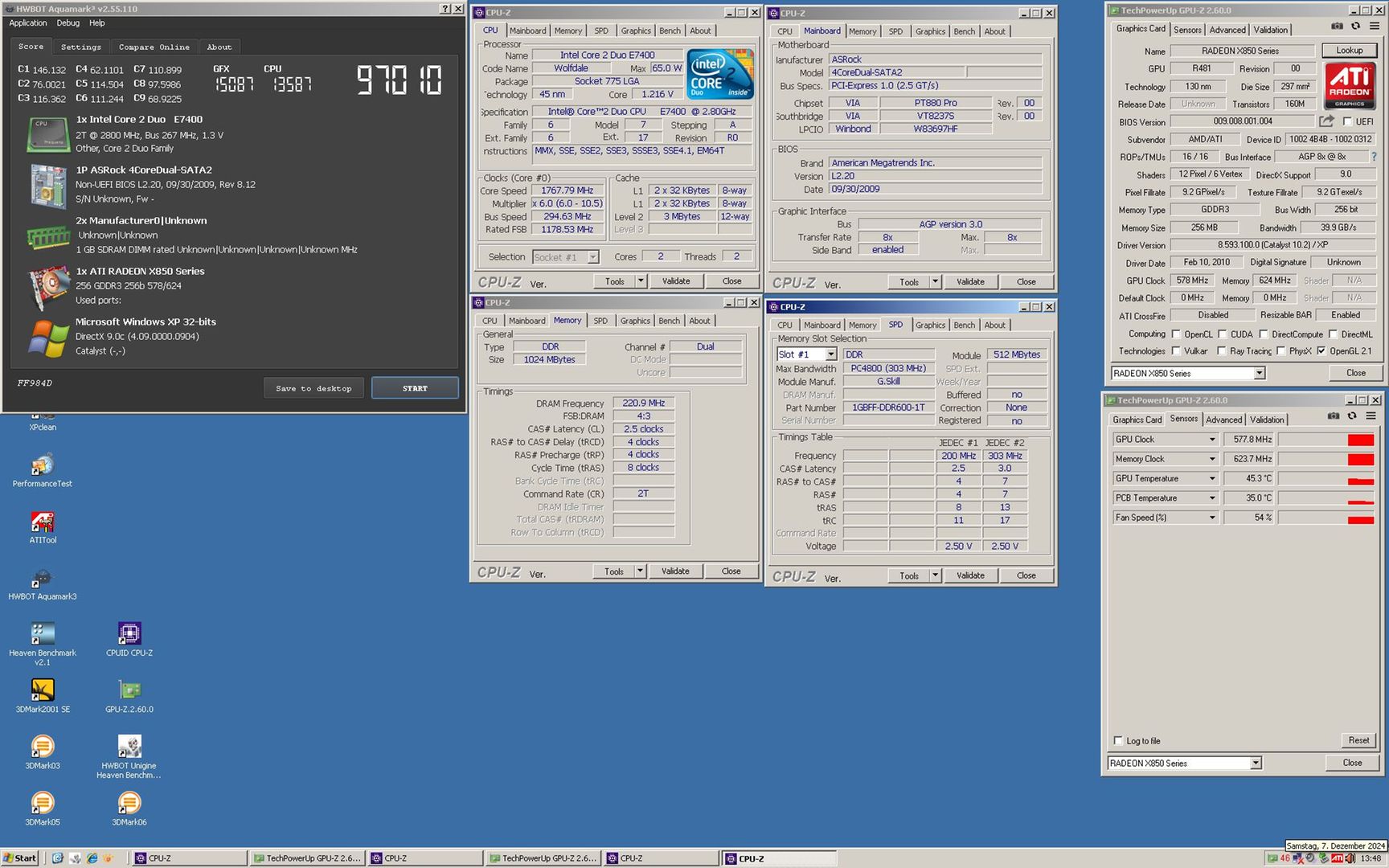Screen dimensions: 1389x868
Task: Click the taskbar clock showing 13:48
Action: click(x=1371, y=858)
